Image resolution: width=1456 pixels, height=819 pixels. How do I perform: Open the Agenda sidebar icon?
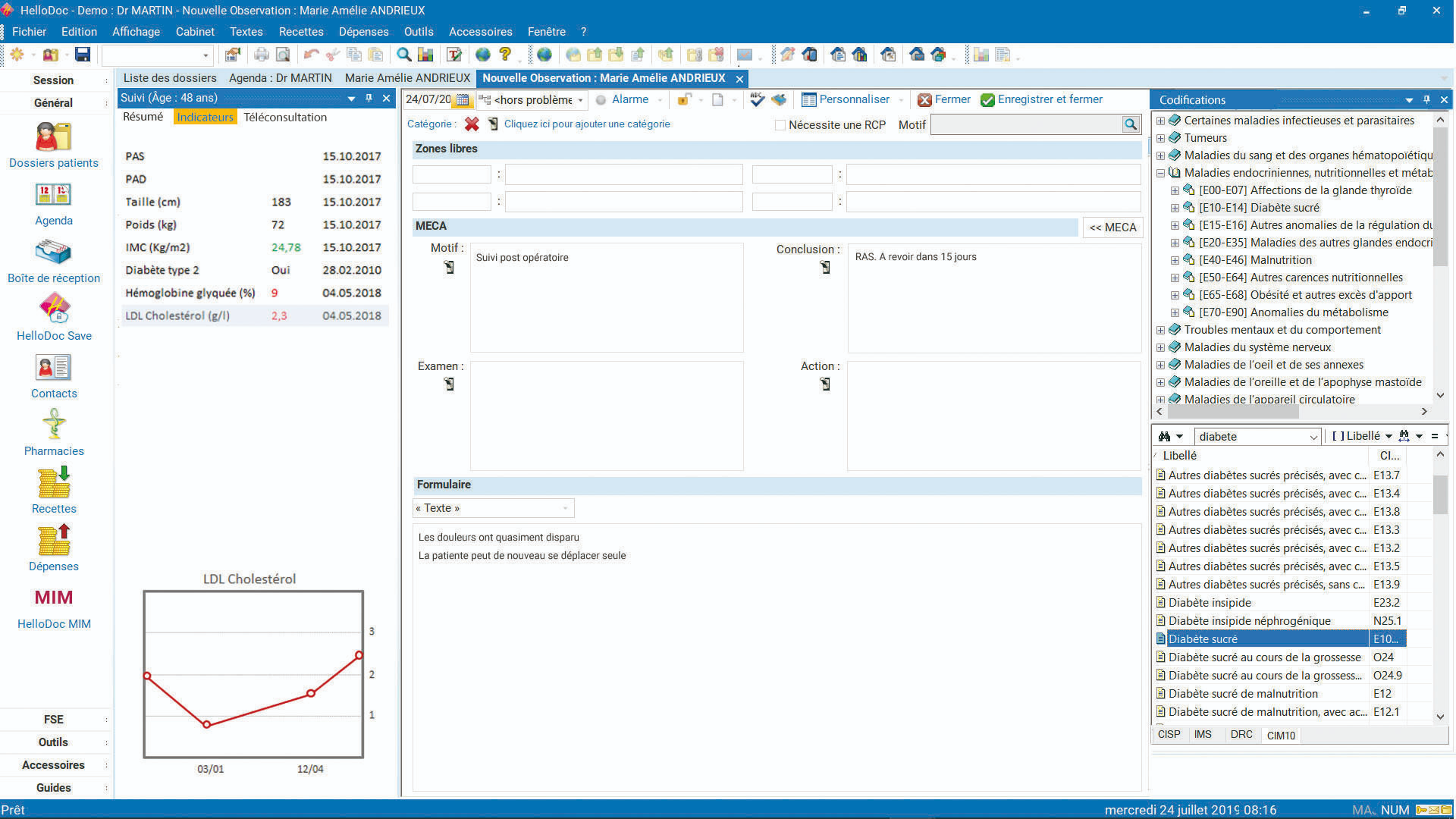pos(53,195)
